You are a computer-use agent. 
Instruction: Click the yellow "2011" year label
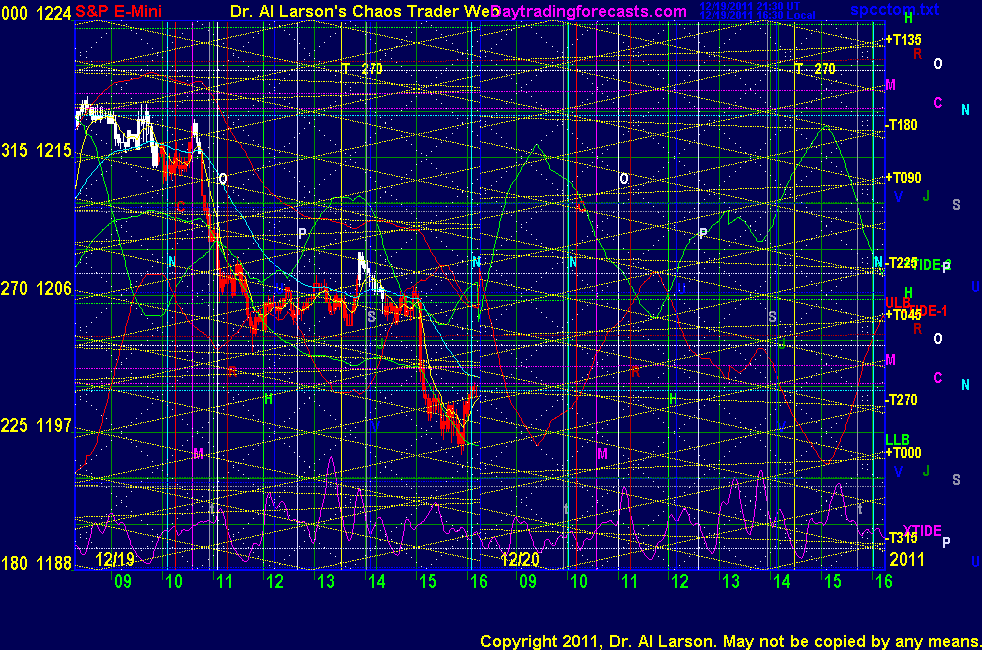point(906,559)
